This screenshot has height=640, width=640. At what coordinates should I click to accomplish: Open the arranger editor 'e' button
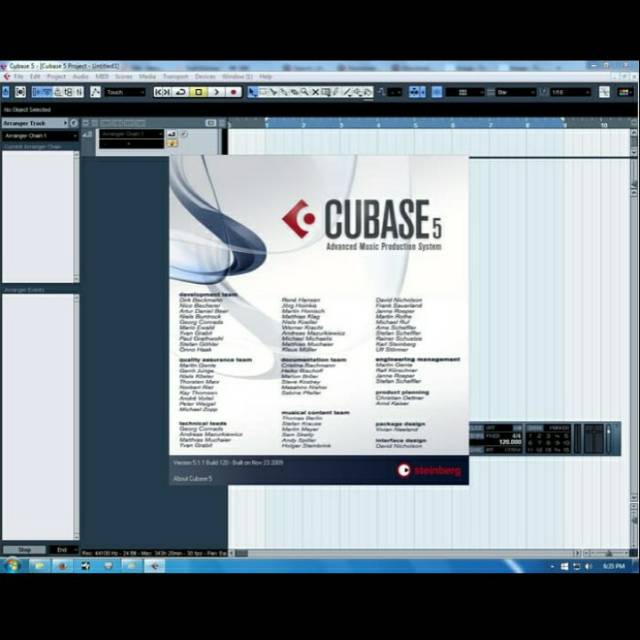pyautogui.click(x=172, y=134)
